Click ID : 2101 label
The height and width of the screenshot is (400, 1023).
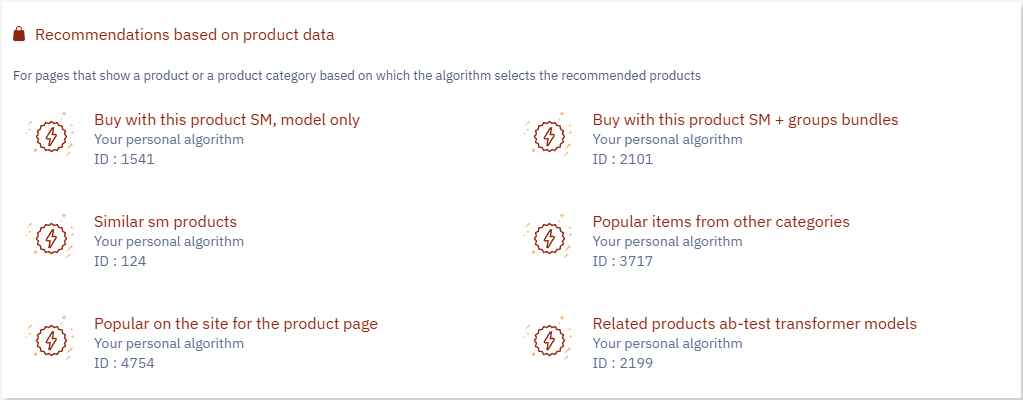click(623, 159)
